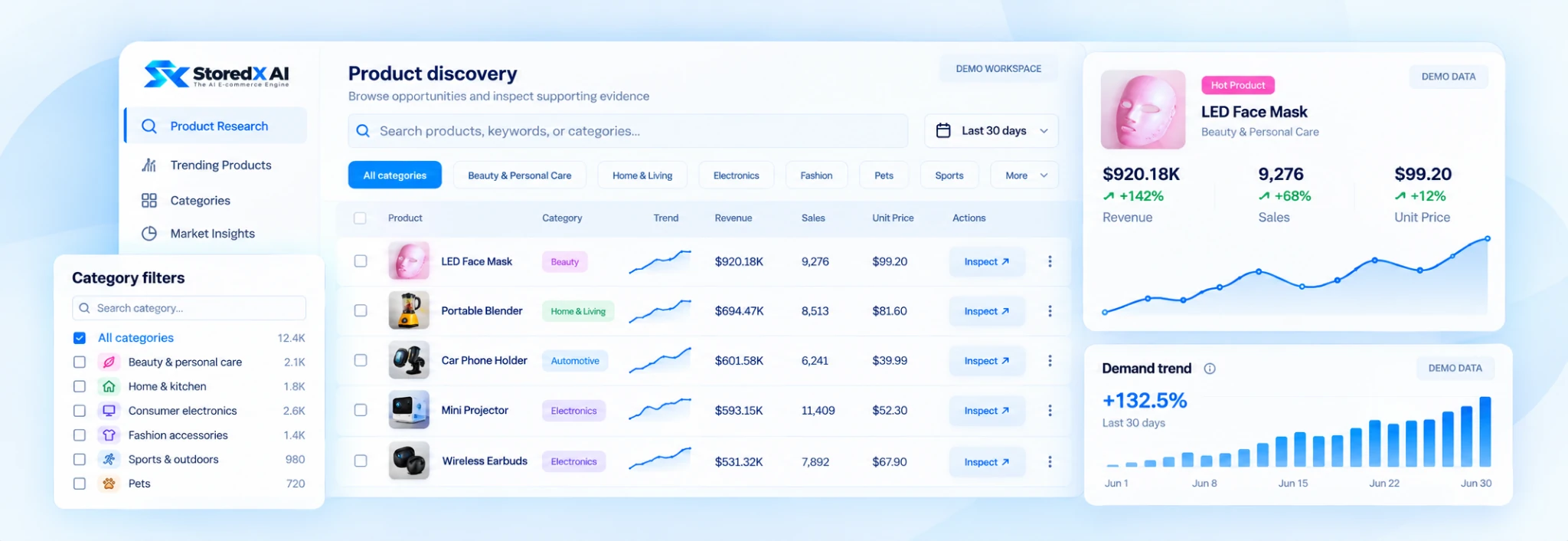Click the Car Phone Holder trend sparkline
1568x541 pixels.
click(660, 360)
